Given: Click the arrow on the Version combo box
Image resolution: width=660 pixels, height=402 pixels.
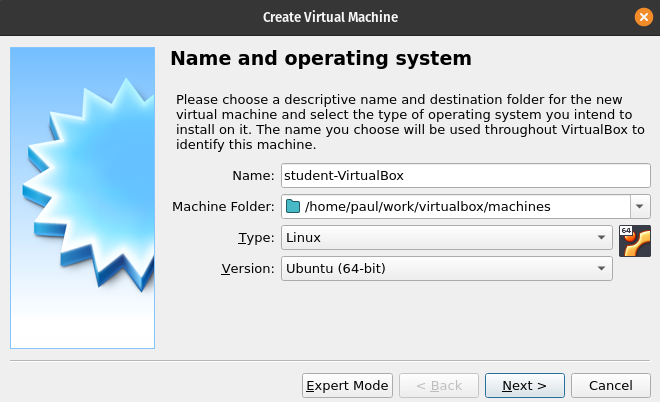Looking at the screenshot, I should 601,269.
